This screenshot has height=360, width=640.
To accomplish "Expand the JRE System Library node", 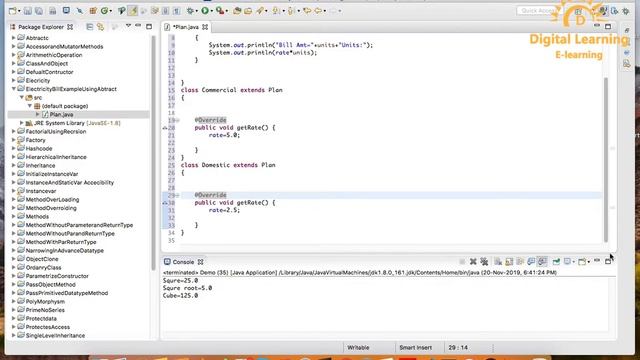I will 22,123.
